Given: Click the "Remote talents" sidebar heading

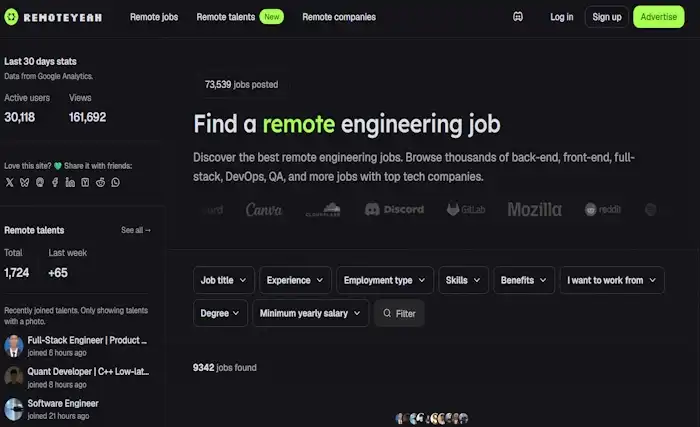Looking at the screenshot, I should [x=34, y=230].
